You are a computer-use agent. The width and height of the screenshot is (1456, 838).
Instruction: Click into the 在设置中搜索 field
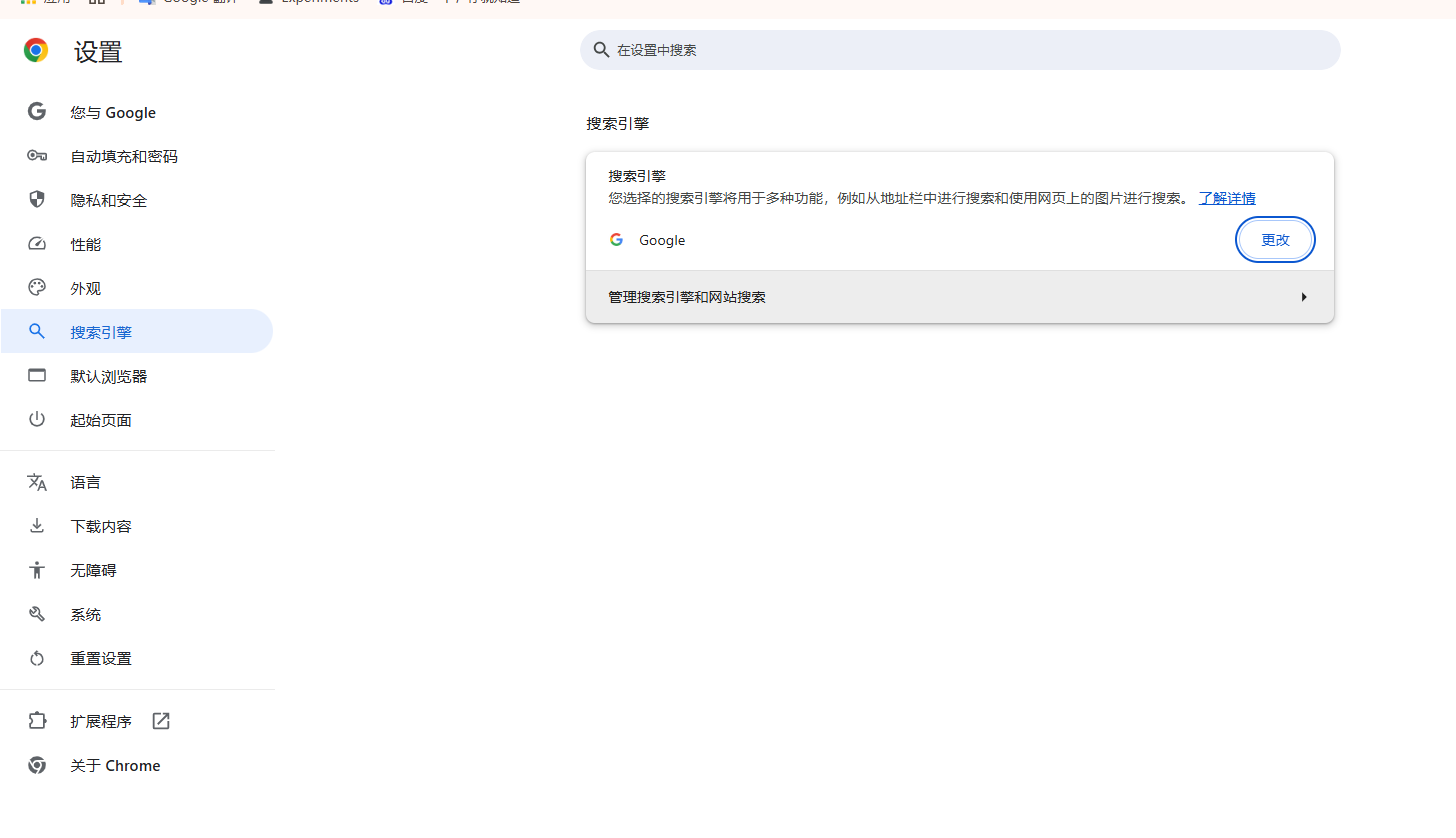click(x=960, y=50)
